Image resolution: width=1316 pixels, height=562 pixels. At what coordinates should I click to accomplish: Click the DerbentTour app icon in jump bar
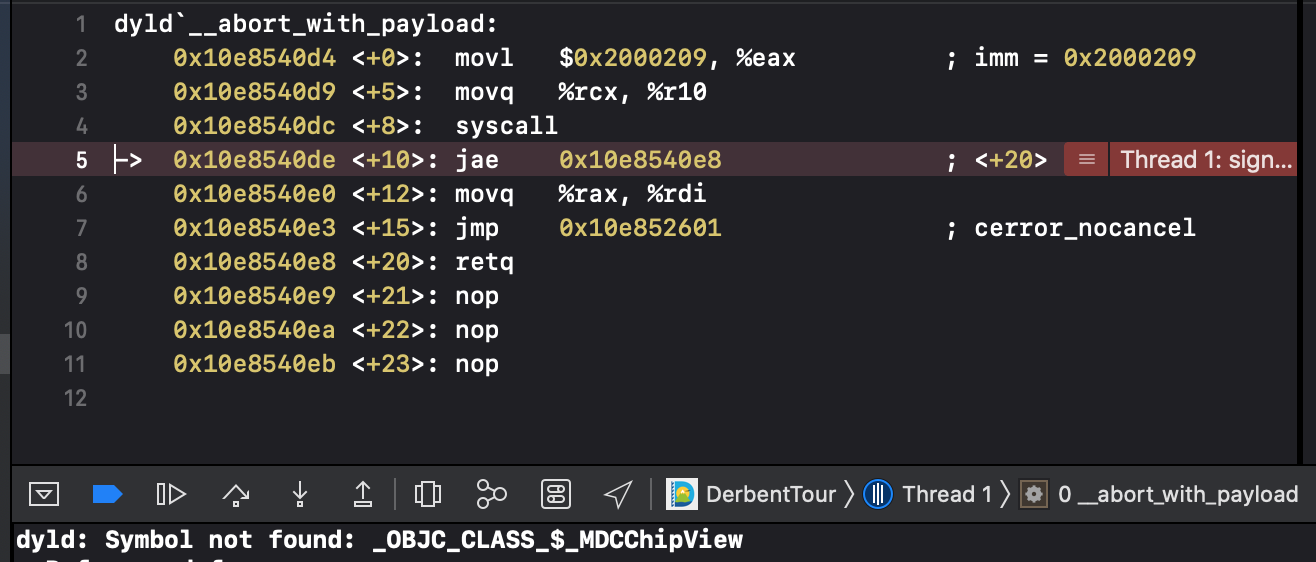(x=682, y=494)
